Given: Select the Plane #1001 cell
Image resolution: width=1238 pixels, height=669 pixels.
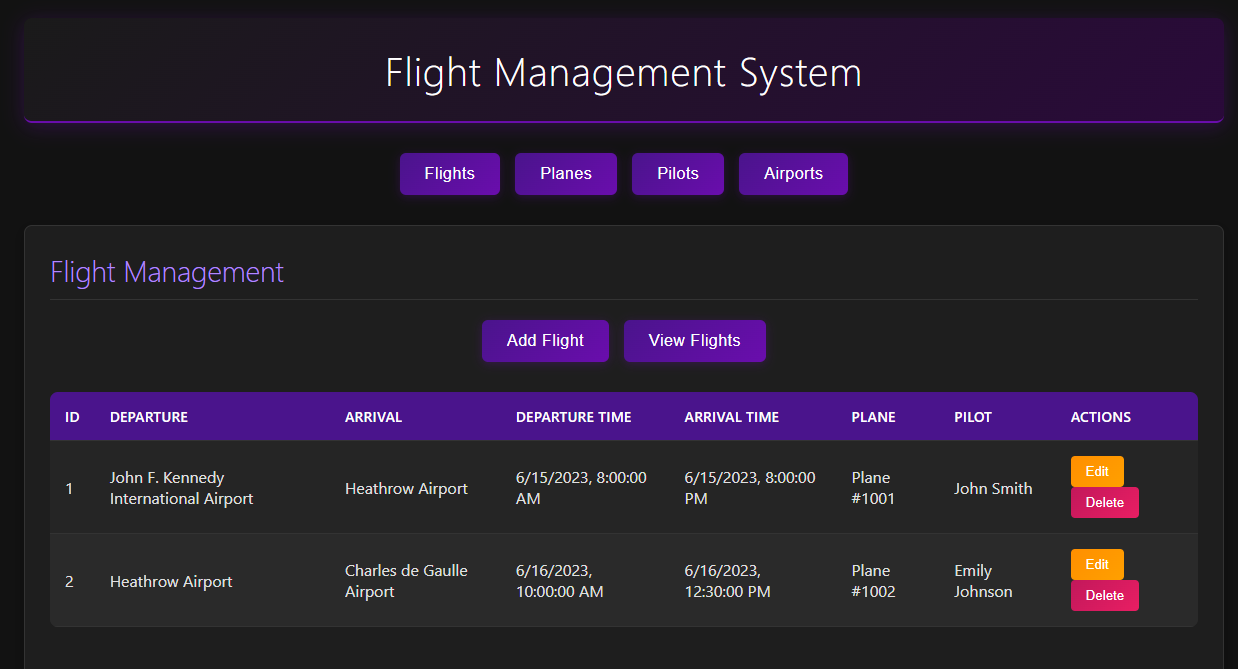Looking at the screenshot, I should [873, 488].
